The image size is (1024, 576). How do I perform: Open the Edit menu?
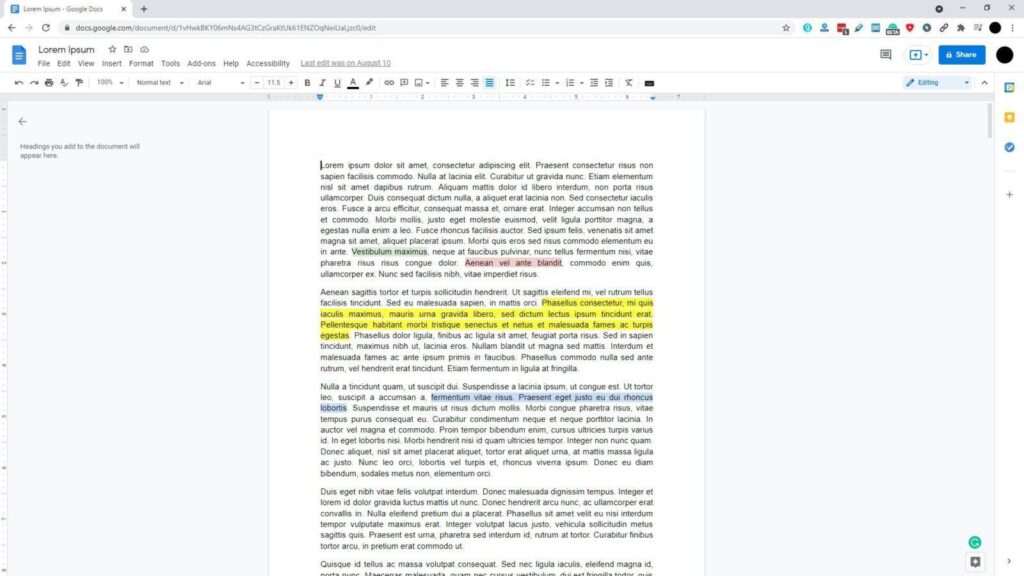coord(63,63)
